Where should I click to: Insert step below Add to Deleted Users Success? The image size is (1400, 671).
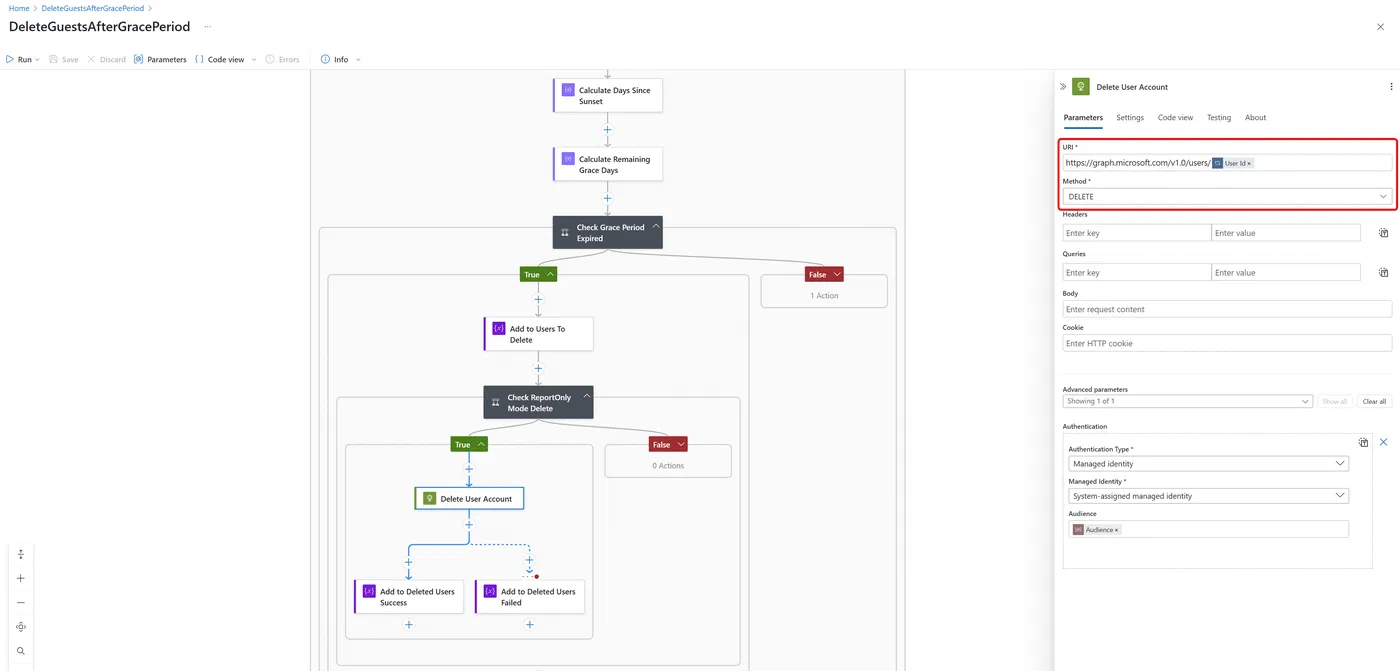point(409,625)
